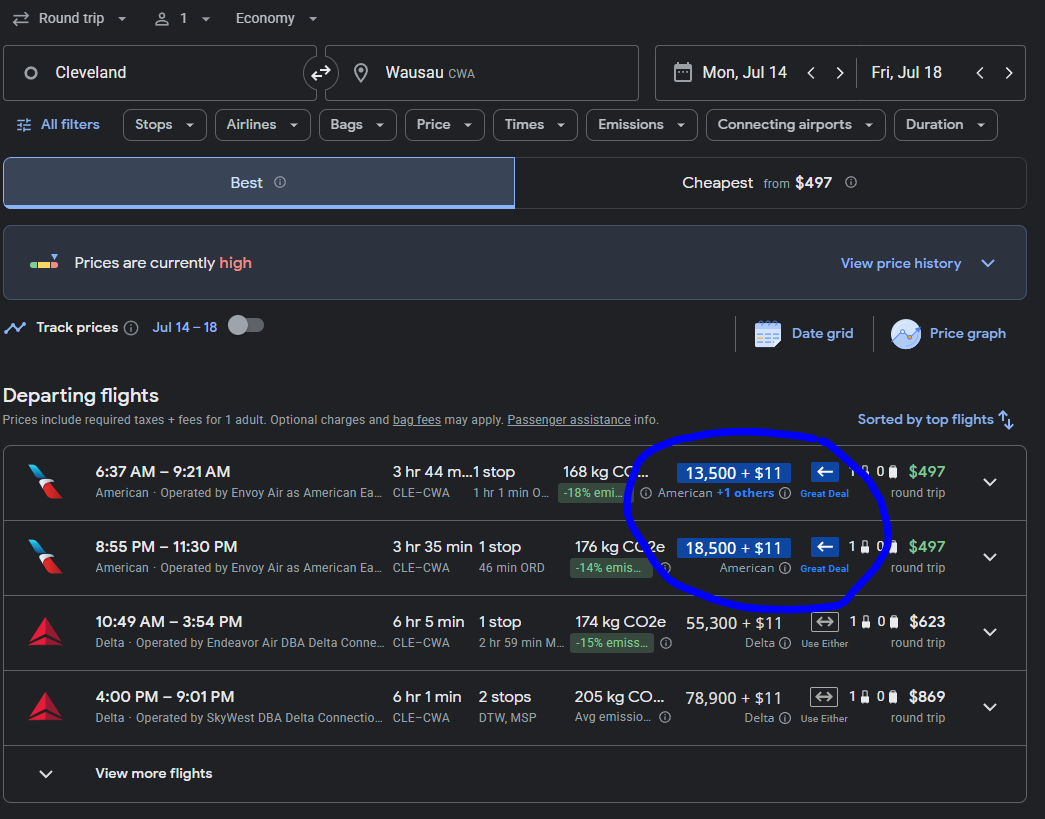Expand View price history
The image size is (1045, 819).
point(918,263)
